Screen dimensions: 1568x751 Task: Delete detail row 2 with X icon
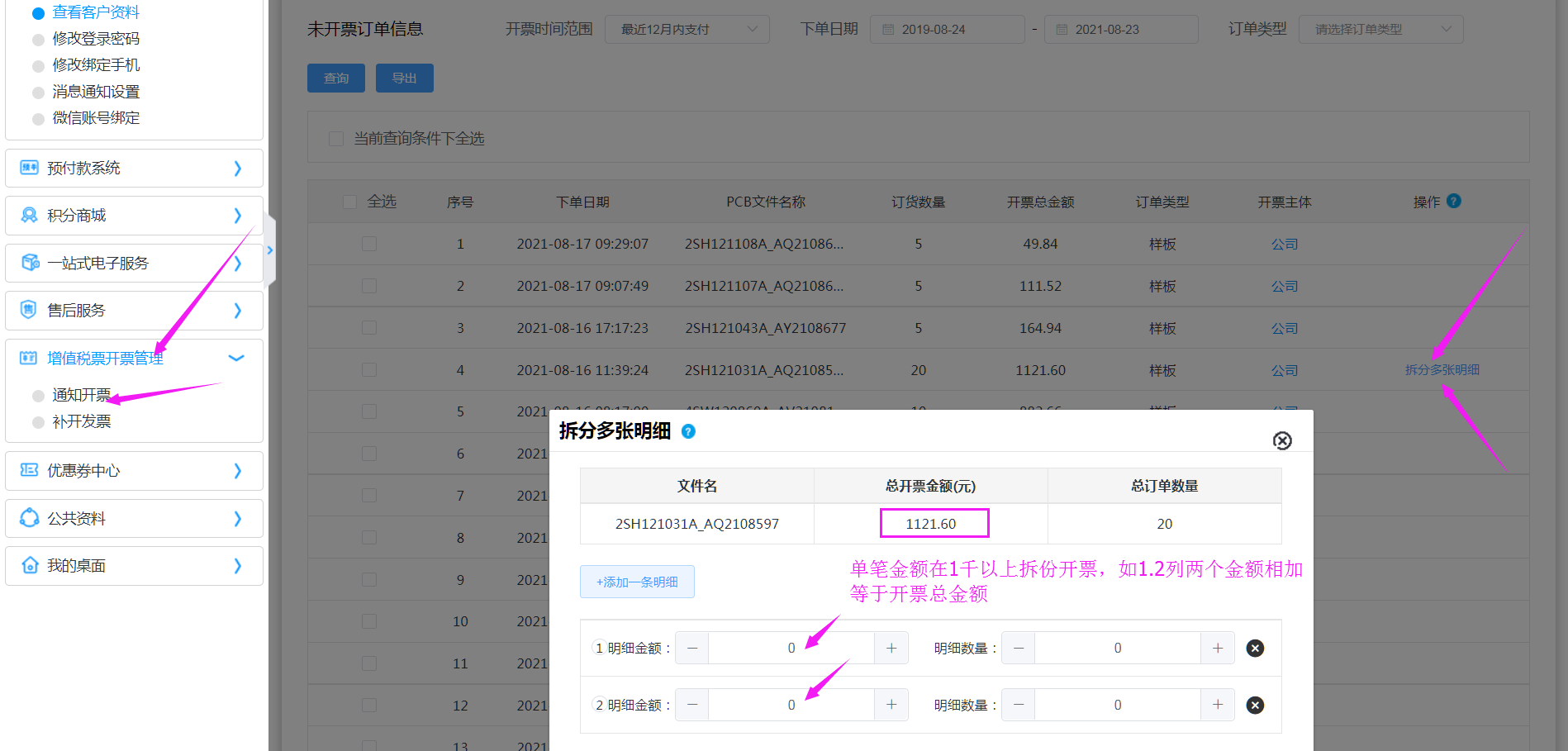tap(1255, 706)
